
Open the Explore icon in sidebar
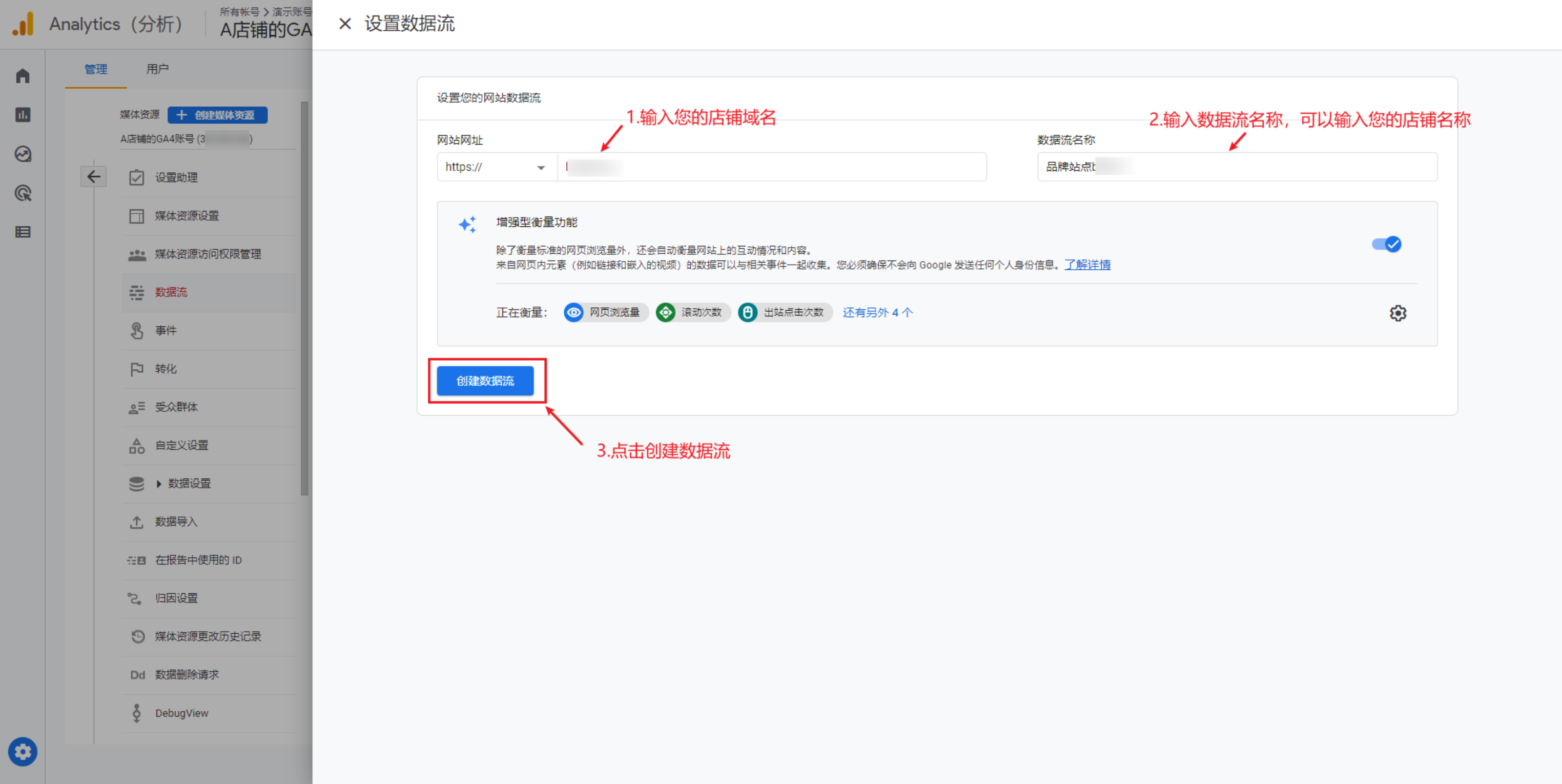(x=22, y=154)
